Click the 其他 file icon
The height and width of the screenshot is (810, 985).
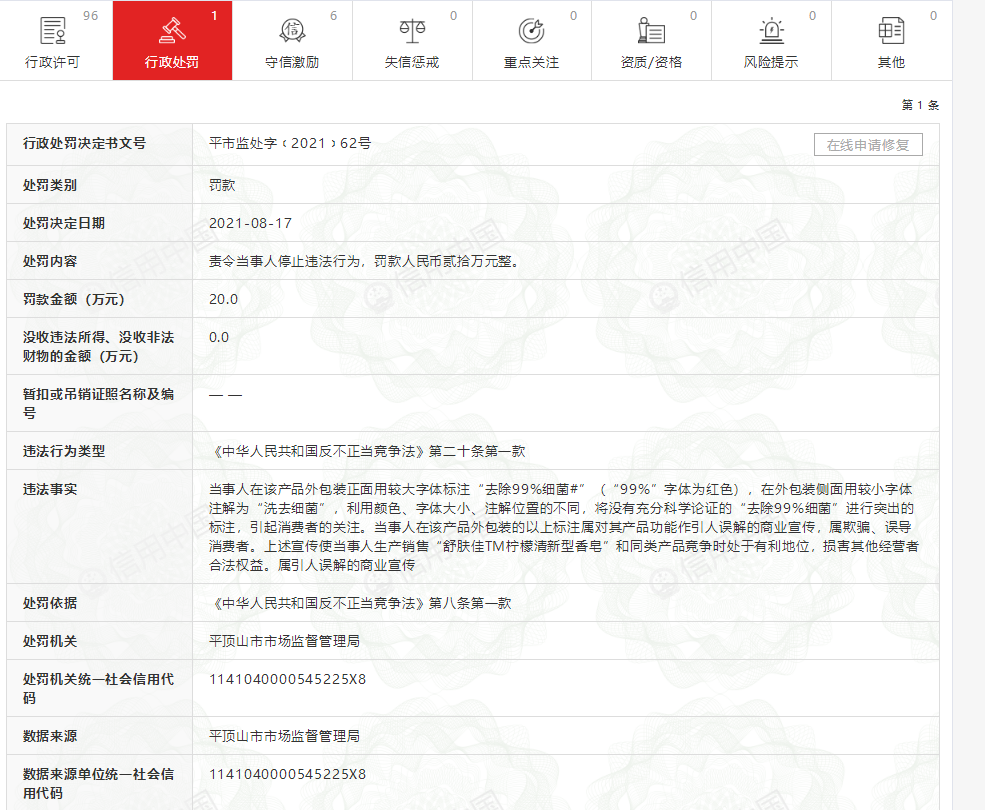(891, 31)
